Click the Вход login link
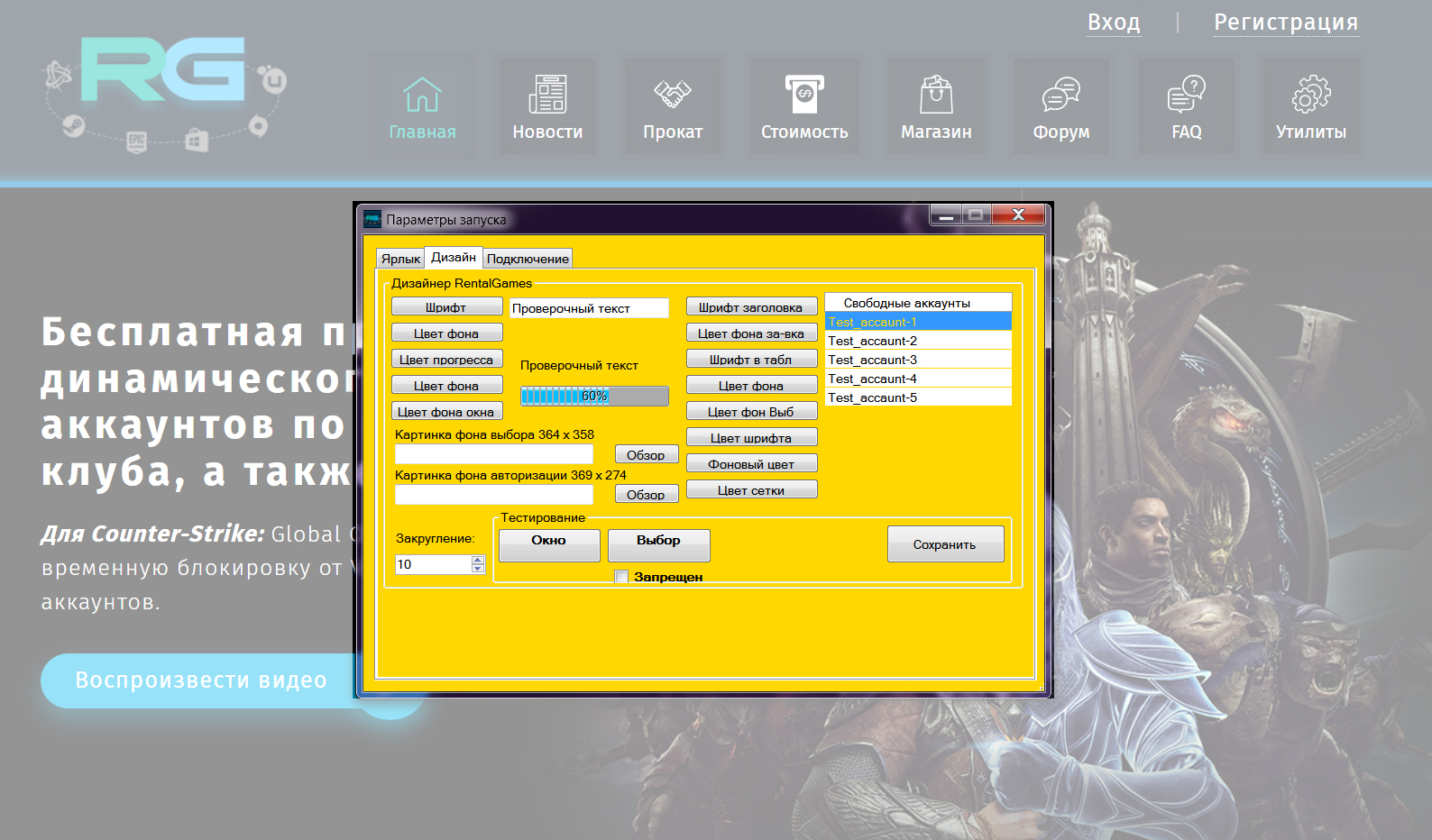This screenshot has height=840, width=1432. 1114,22
